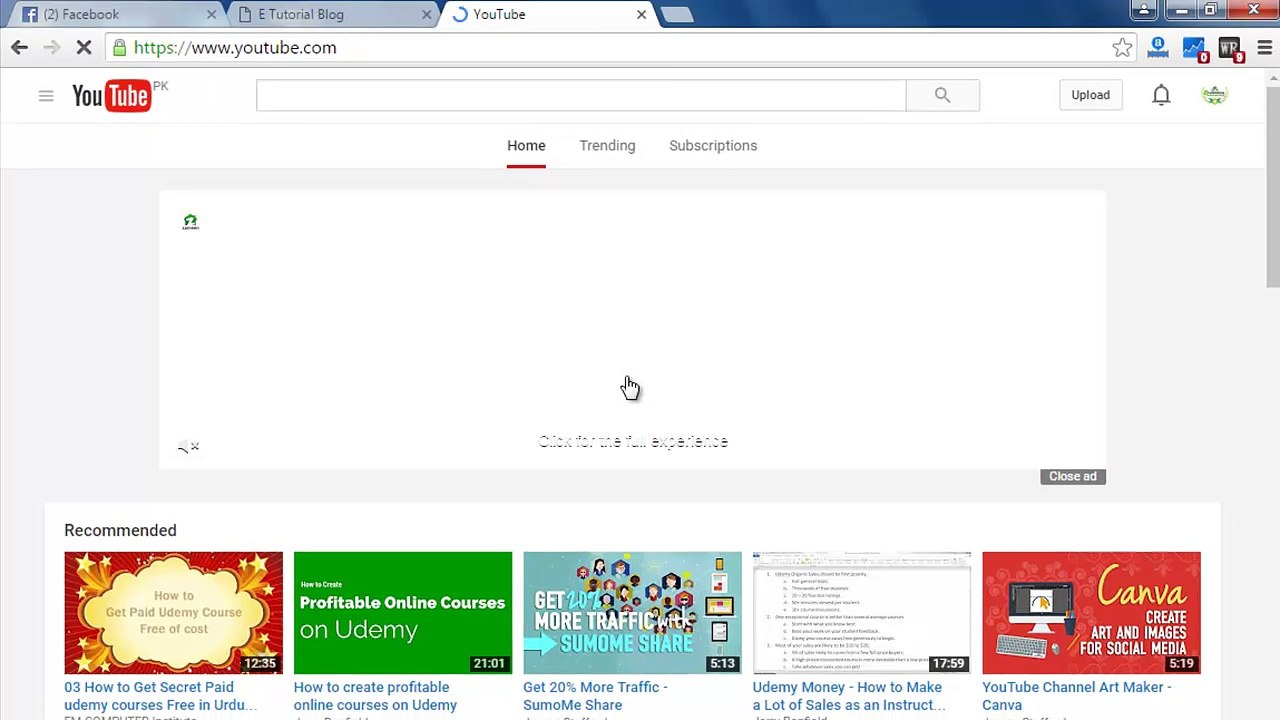Open the account avatar menu
This screenshot has height=720, width=1280.
point(1214,95)
